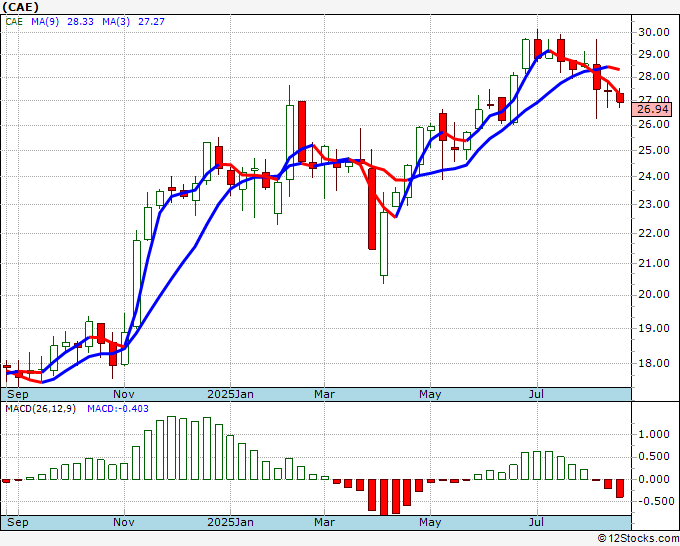Click the final red candlestick near 27.00
Image resolution: width=680 pixels, height=546 pixels.
pyautogui.click(x=620, y=98)
